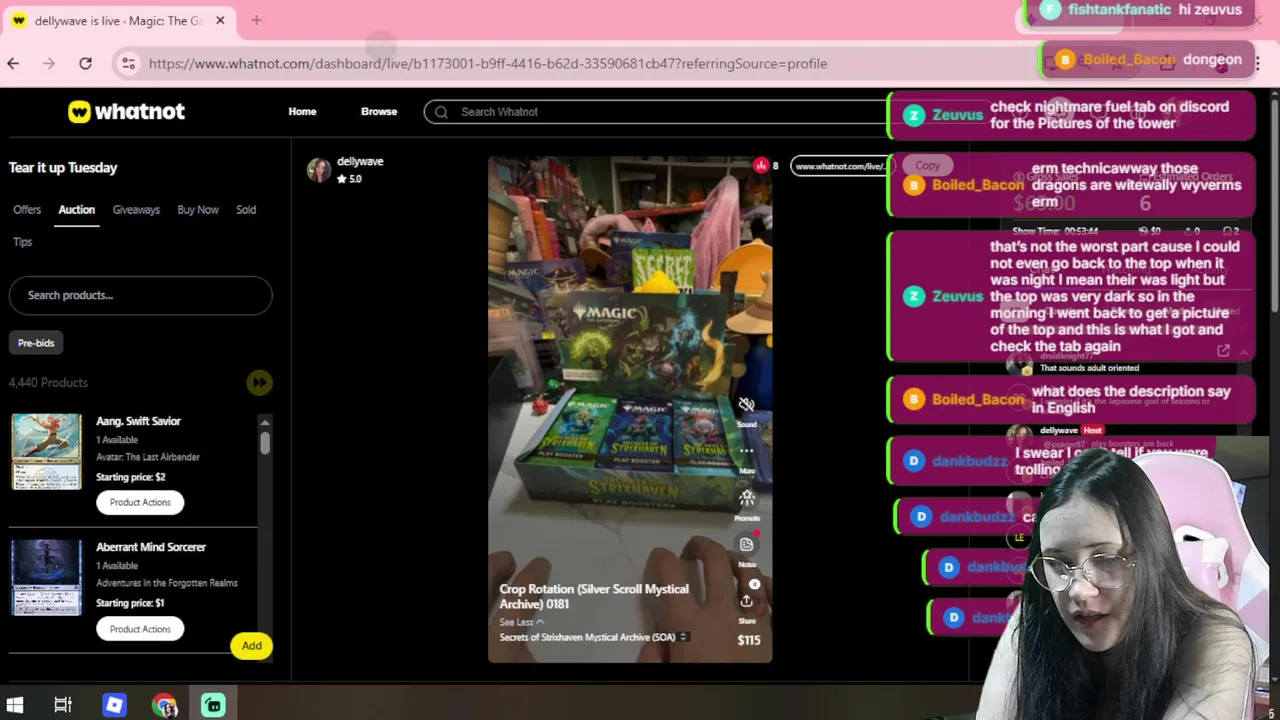Click the live video stream

pyautogui.click(x=630, y=409)
